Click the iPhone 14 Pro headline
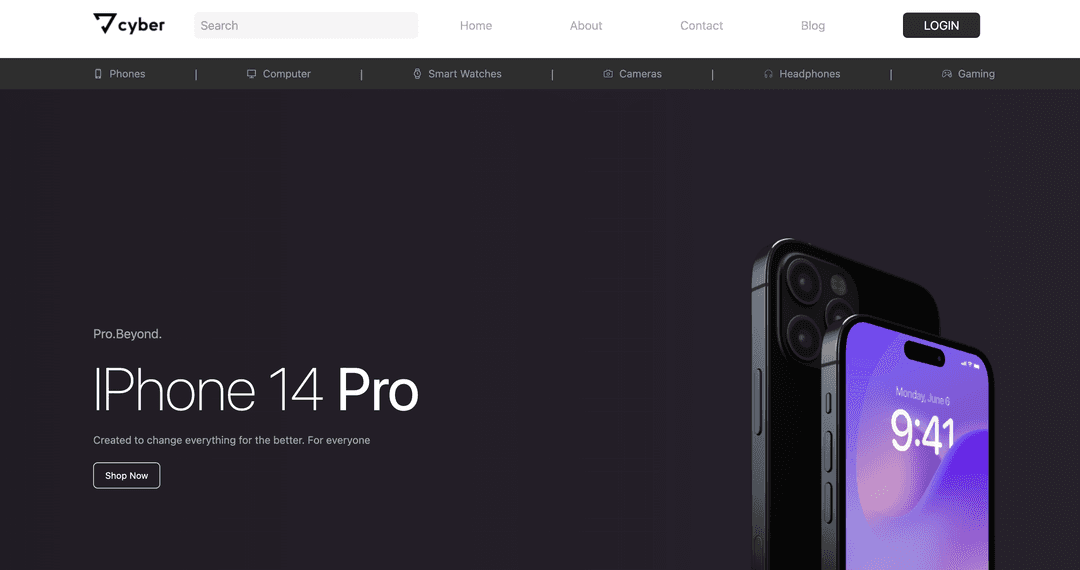 coord(256,390)
